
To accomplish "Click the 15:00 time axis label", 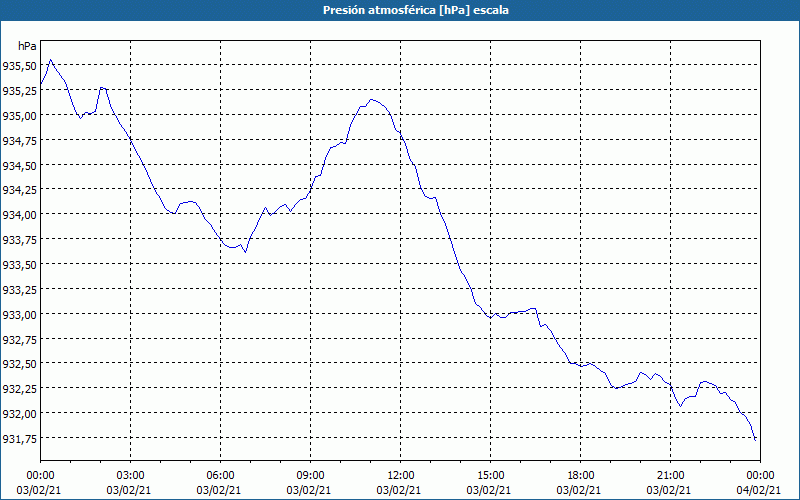I will coord(490,476).
